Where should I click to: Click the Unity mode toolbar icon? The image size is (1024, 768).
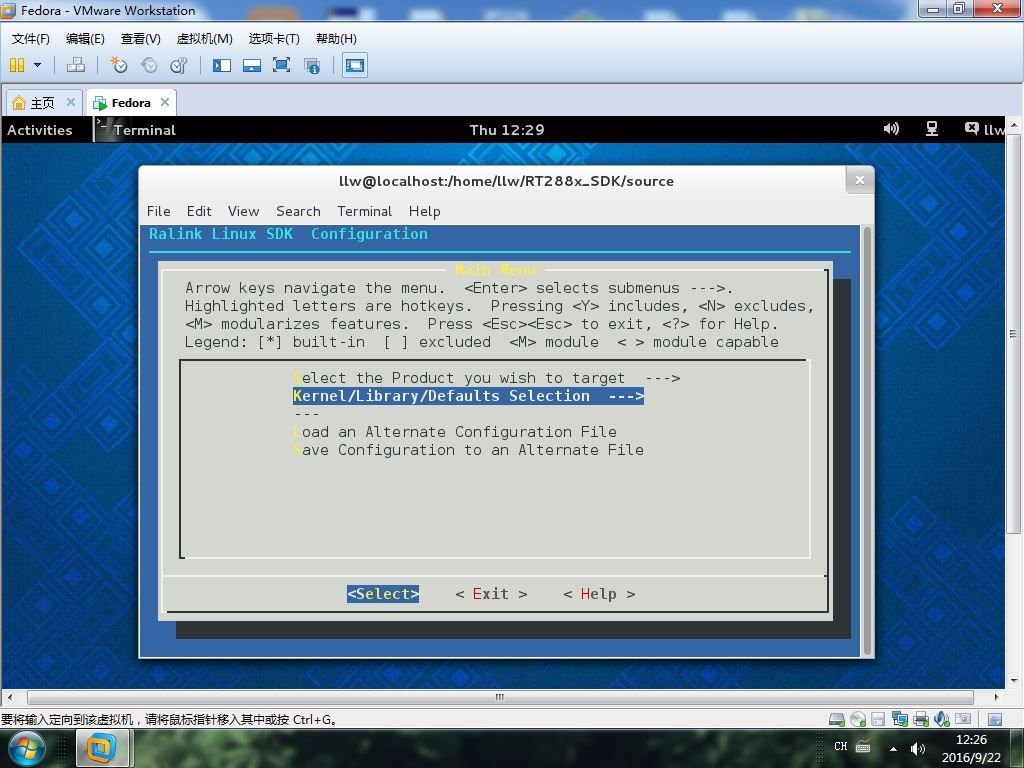(x=312, y=65)
